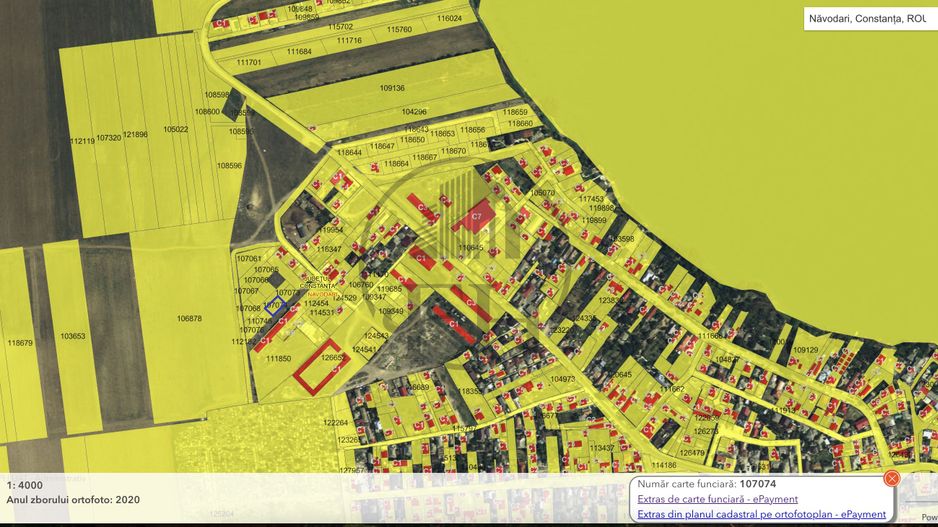The width and height of the screenshot is (938, 527).
Task: Select parcel 111850 on the map
Action: 278,359
